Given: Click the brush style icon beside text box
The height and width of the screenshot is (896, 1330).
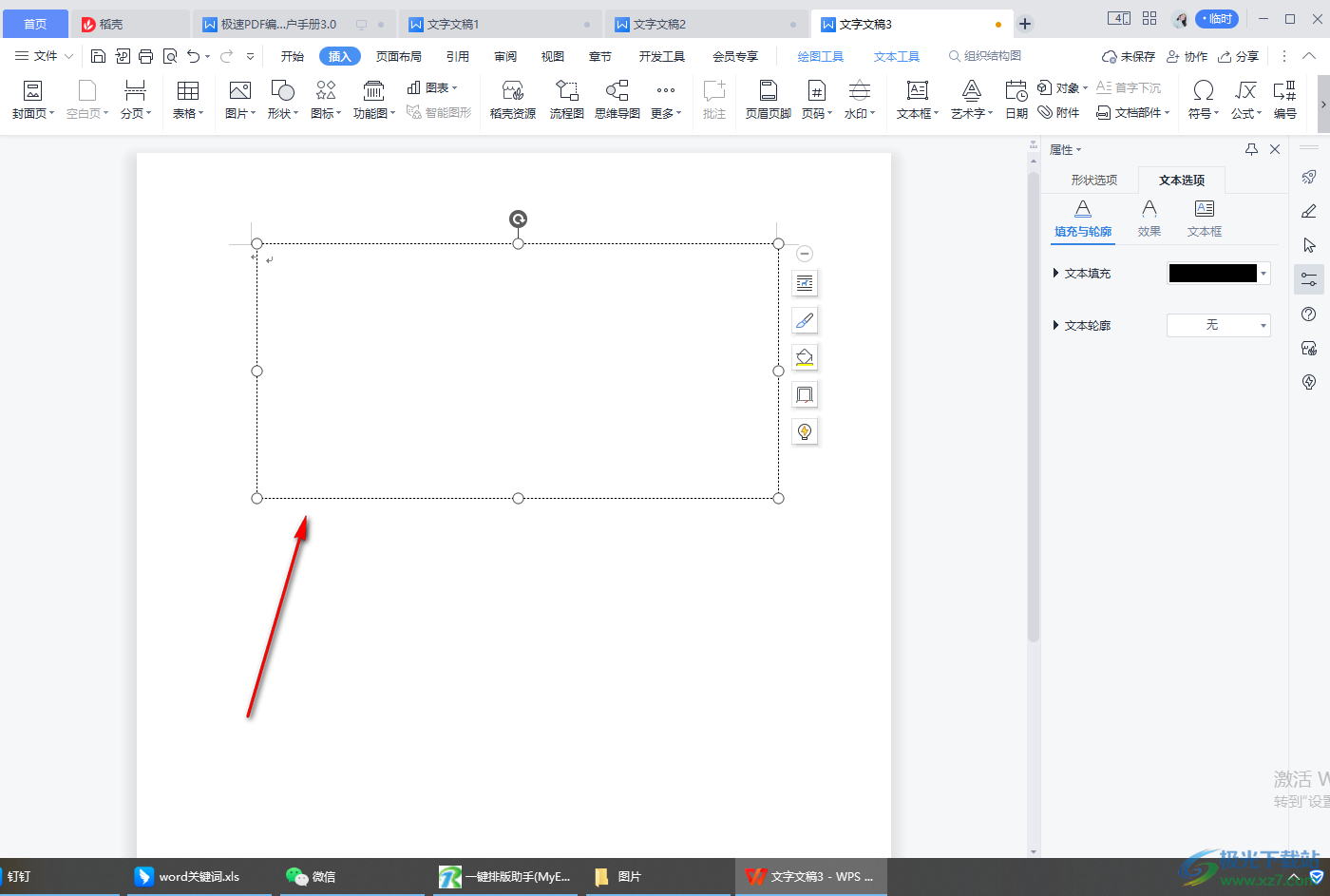Looking at the screenshot, I should coord(805,320).
